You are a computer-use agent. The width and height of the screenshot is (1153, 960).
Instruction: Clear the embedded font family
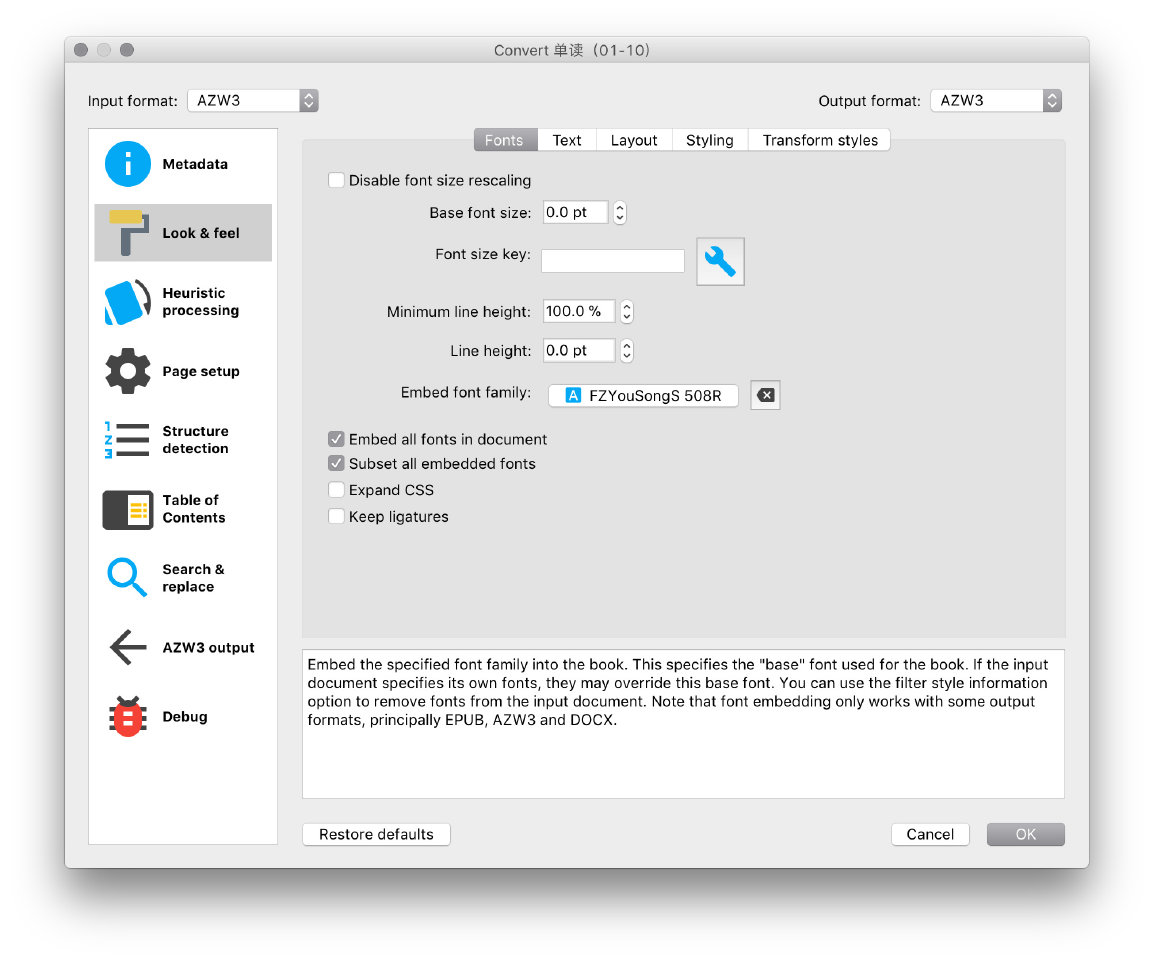click(x=765, y=395)
